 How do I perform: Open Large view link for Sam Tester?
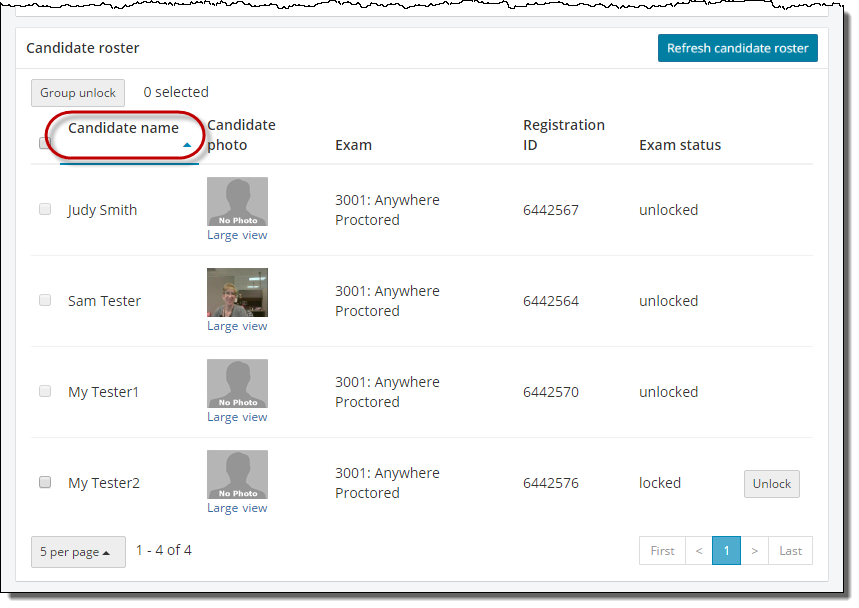237,327
